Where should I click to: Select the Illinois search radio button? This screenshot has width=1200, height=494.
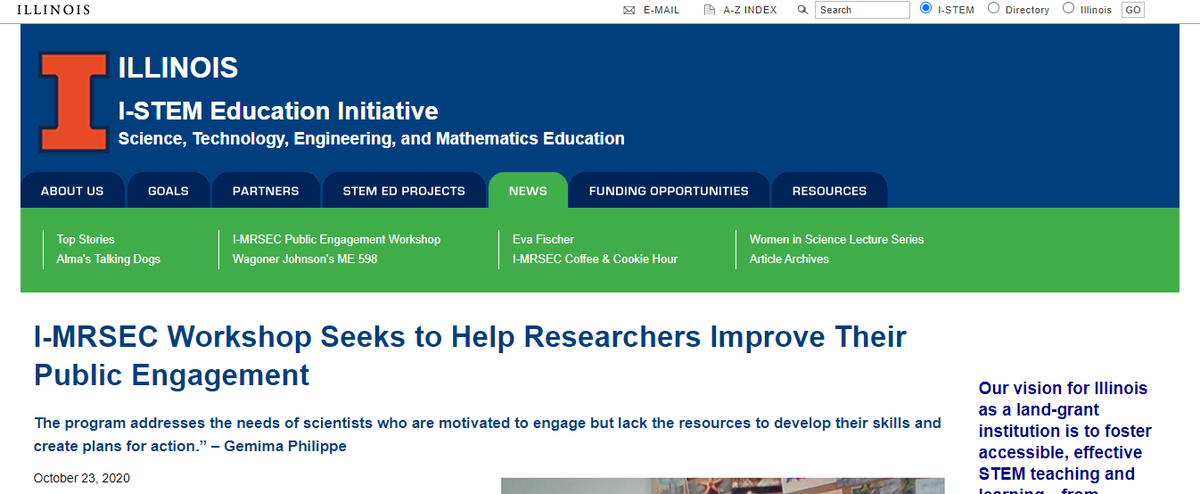tap(1068, 8)
